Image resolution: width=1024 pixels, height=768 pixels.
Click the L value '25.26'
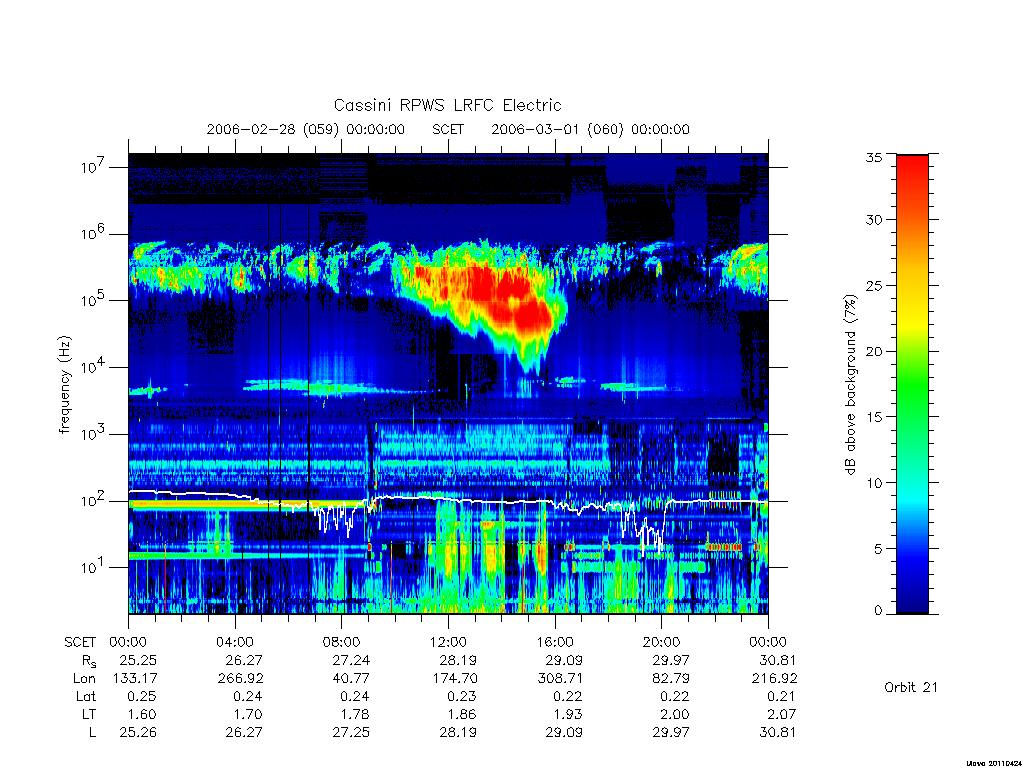click(138, 733)
